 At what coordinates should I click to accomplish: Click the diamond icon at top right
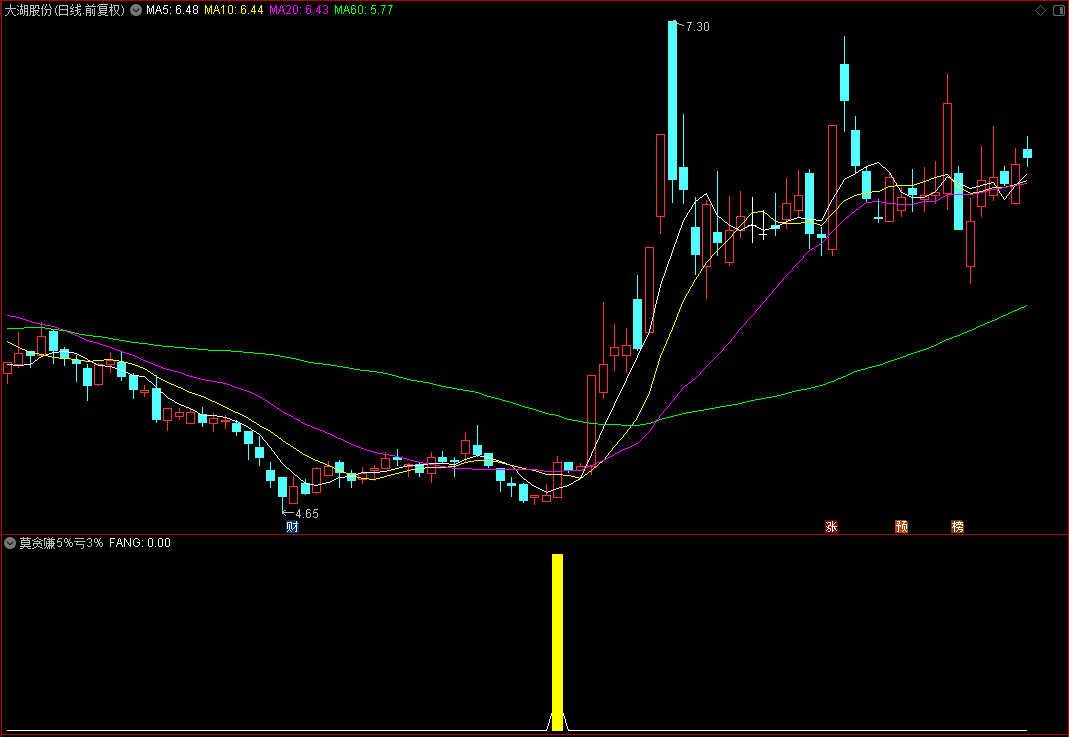(x=1040, y=10)
